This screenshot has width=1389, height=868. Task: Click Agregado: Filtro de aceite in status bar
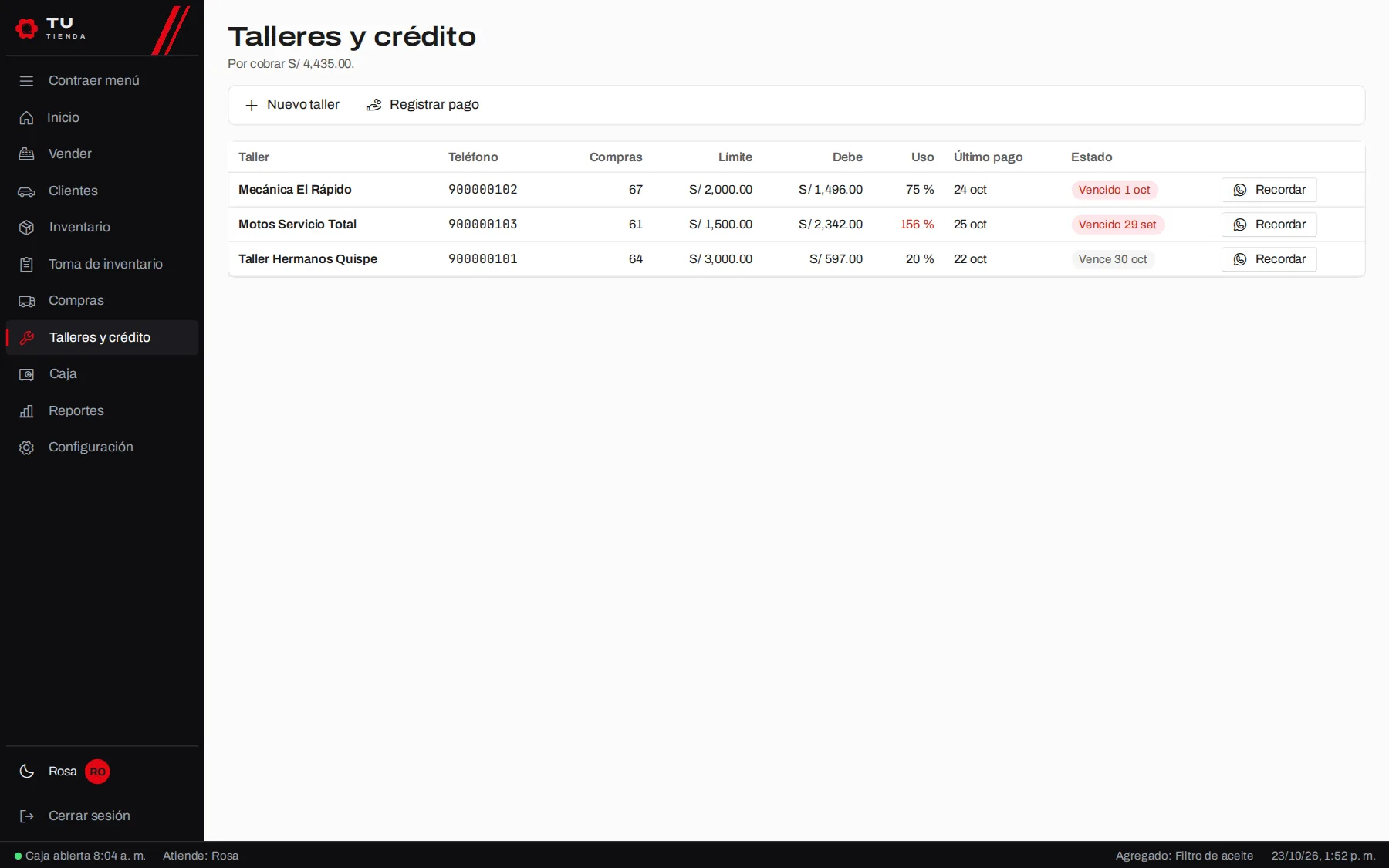1185,856
